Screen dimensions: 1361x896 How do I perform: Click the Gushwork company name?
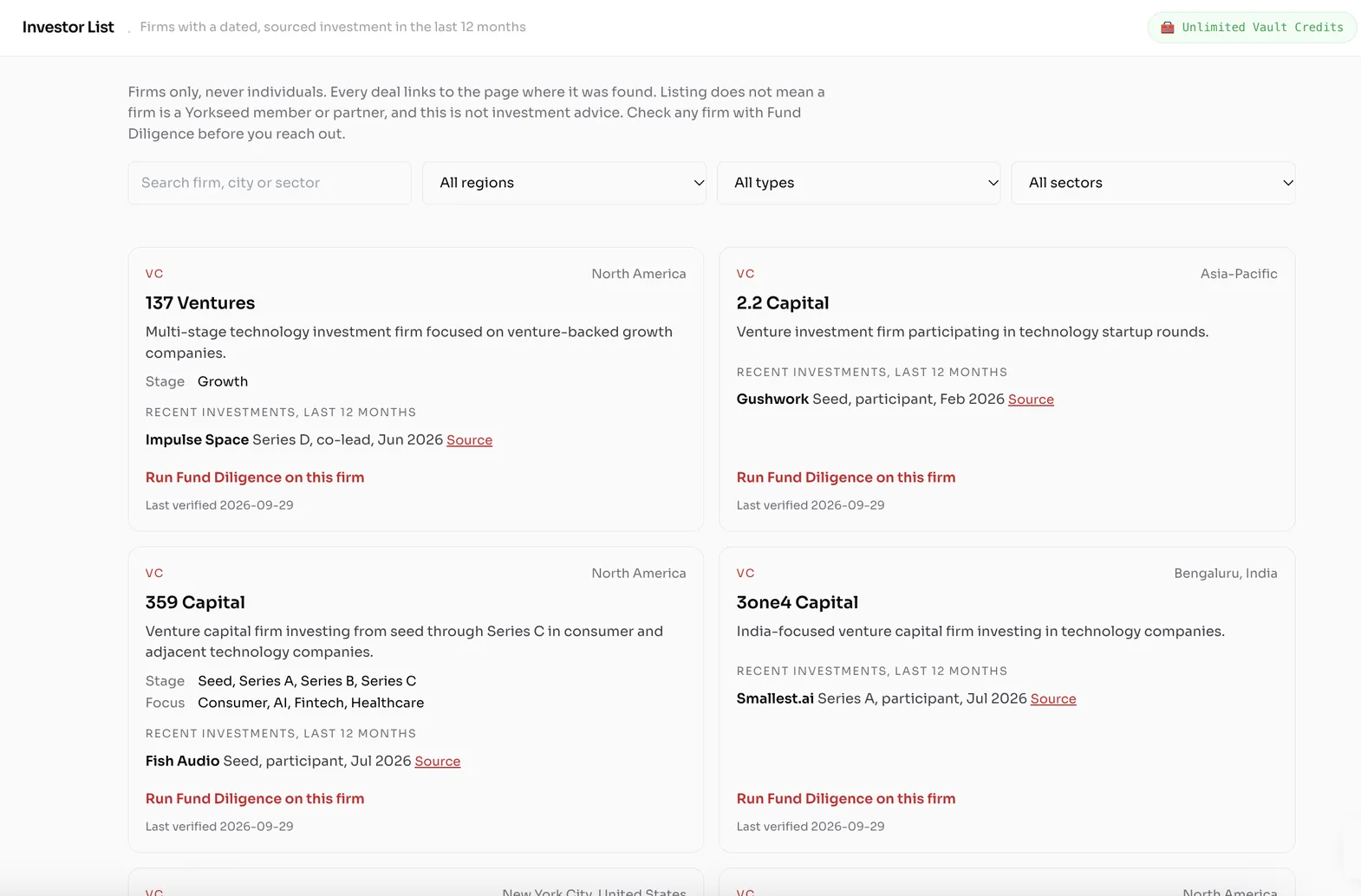coord(772,399)
